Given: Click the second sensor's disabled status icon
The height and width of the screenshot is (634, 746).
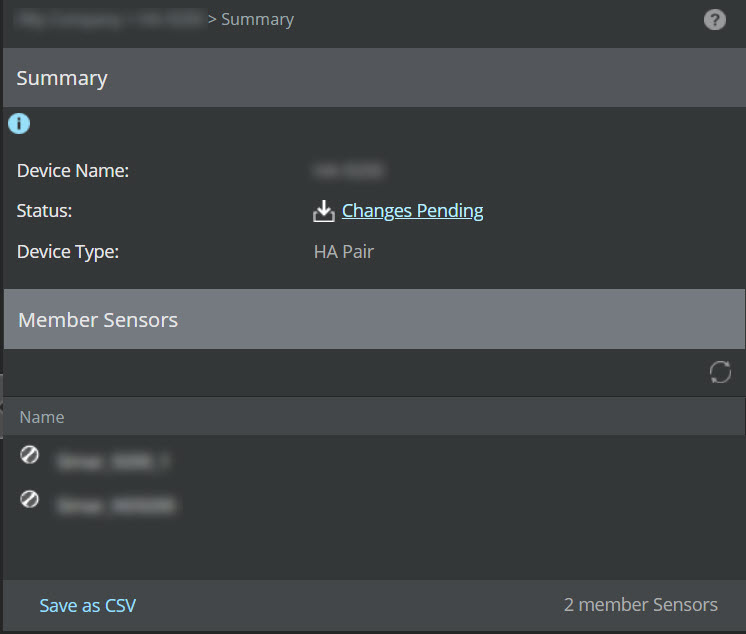Looking at the screenshot, I should [x=29, y=499].
